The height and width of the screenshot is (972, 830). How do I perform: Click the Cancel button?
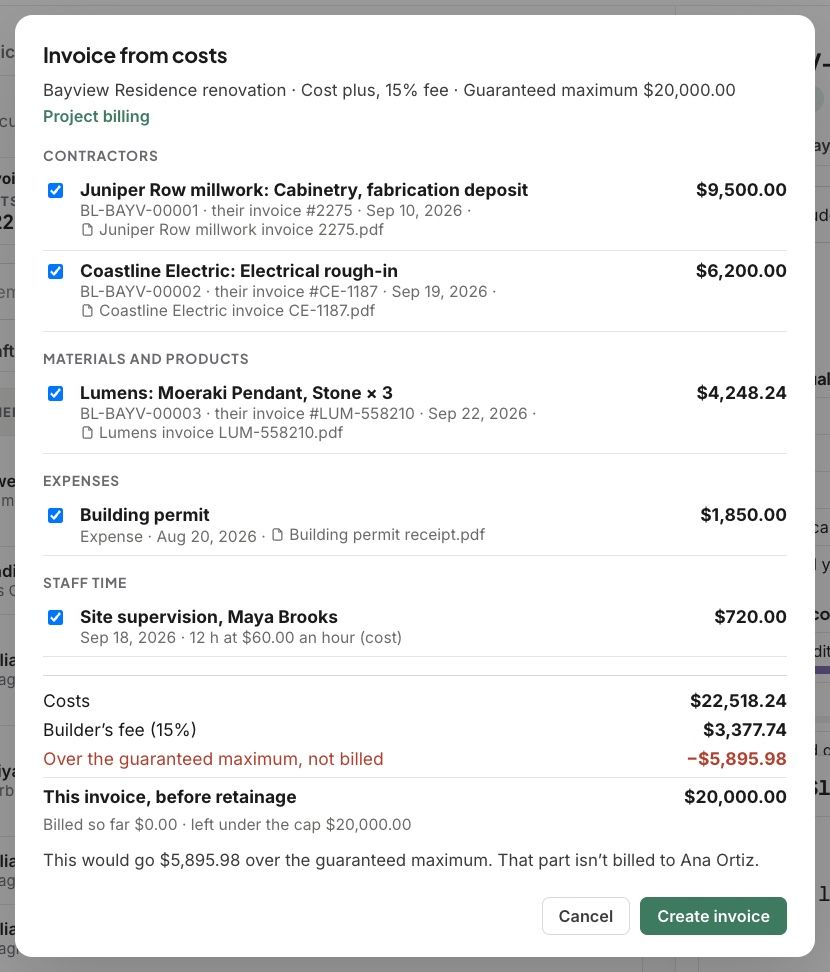tap(585, 916)
